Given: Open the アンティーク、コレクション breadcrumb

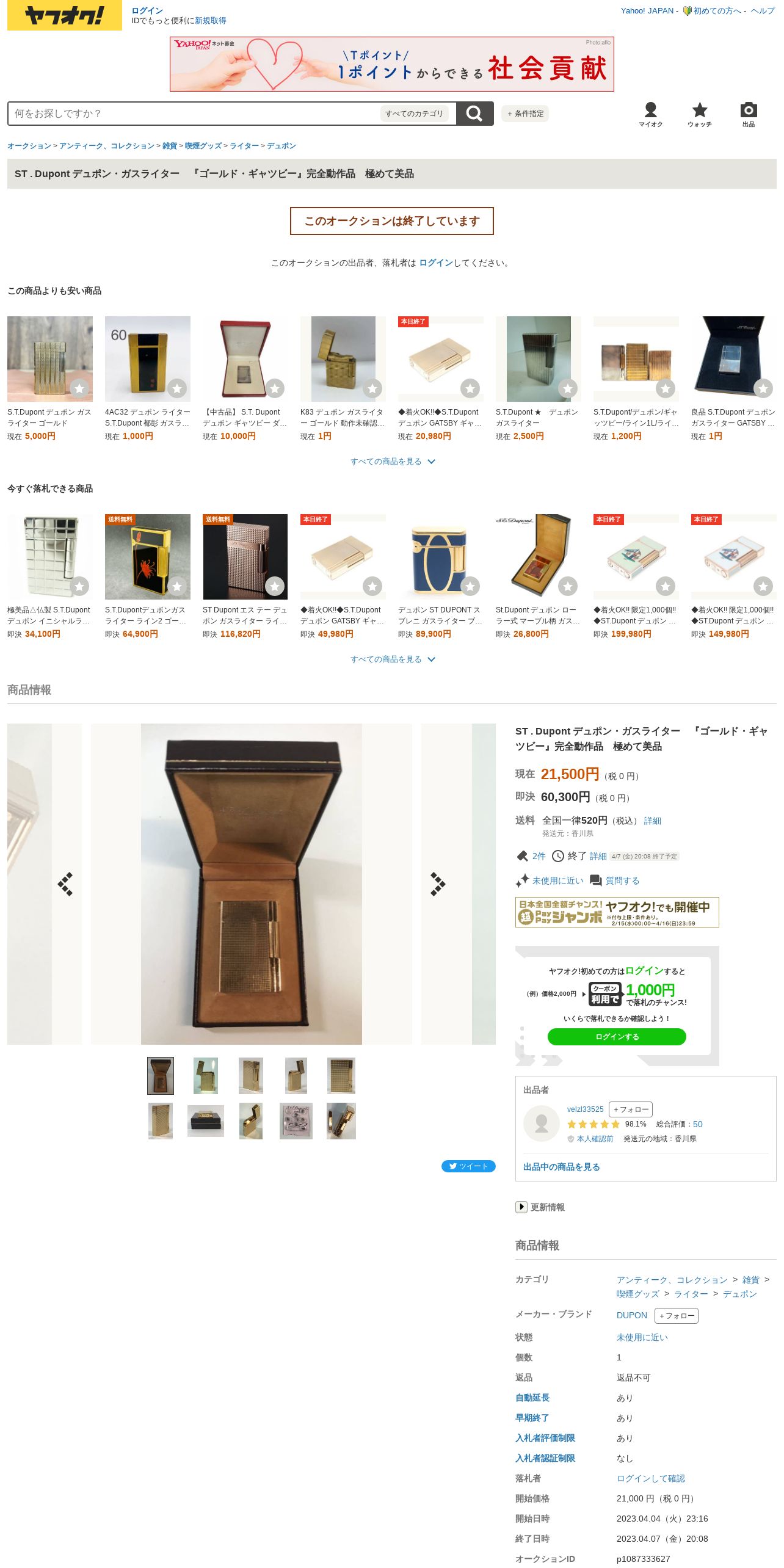Looking at the screenshot, I should coord(107,146).
